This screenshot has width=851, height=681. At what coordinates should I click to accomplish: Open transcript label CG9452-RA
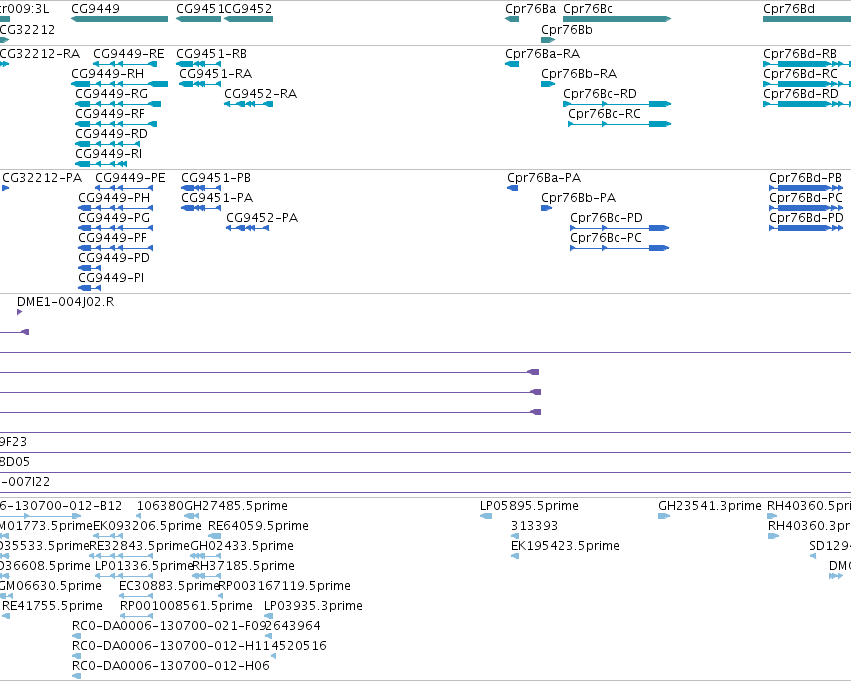click(x=261, y=94)
